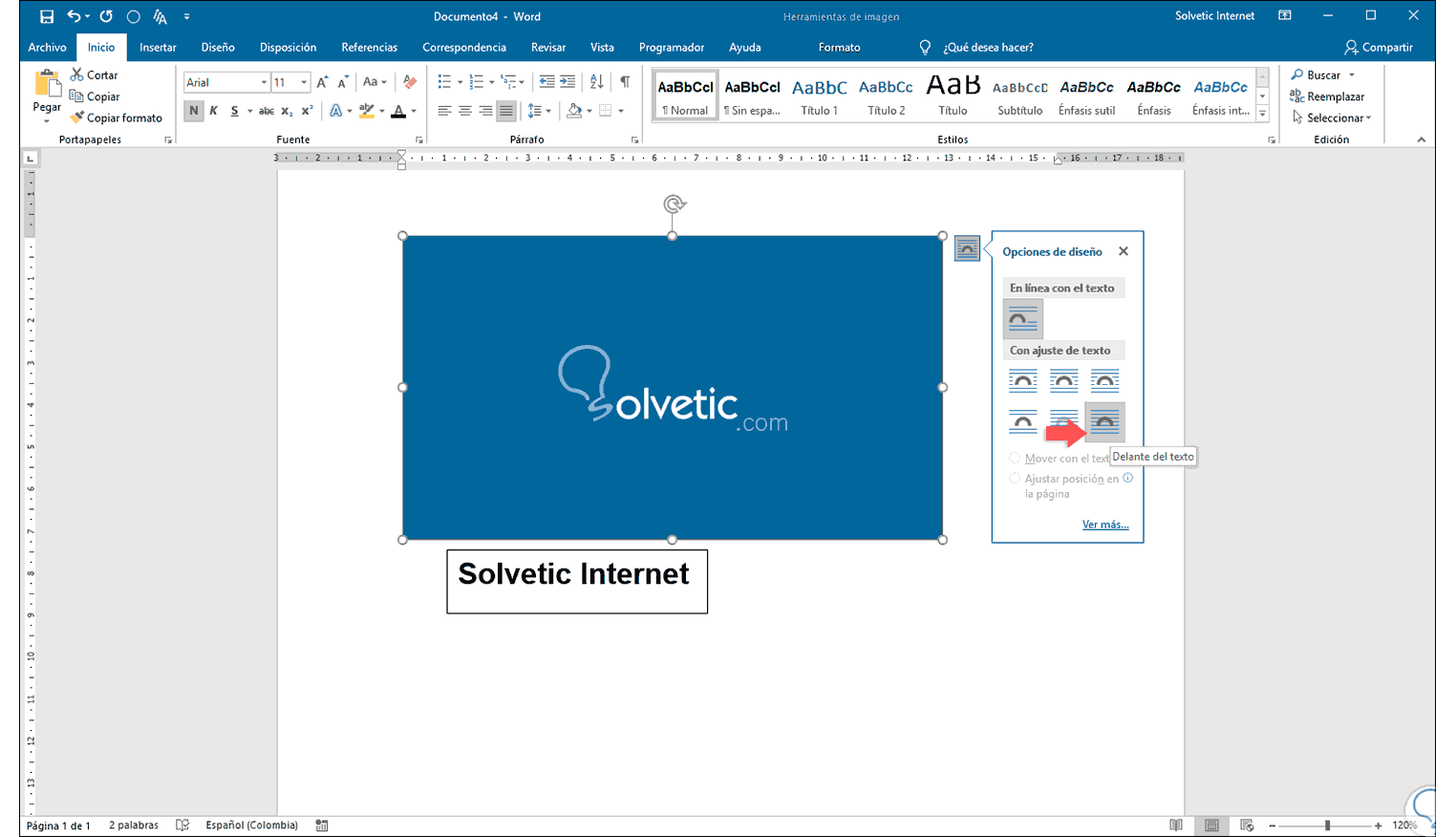Sort text with the A-Z icon
This screenshot has width=1456, height=837.
coord(596,82)
